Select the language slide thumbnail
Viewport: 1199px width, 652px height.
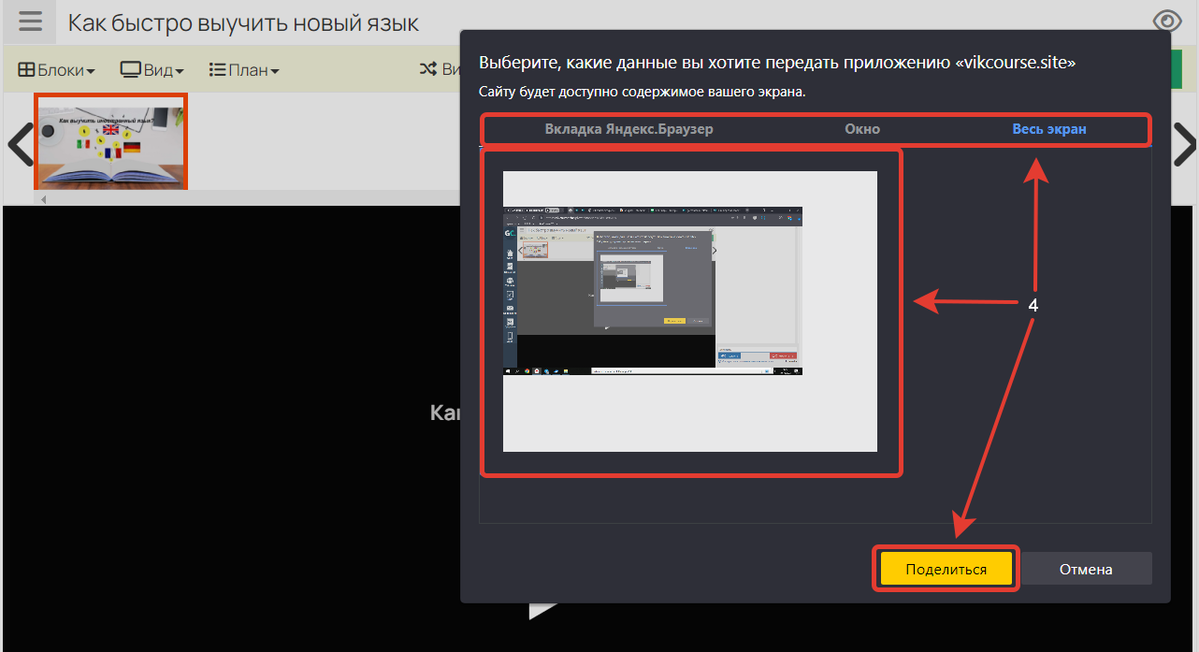(x=111, y=141)
